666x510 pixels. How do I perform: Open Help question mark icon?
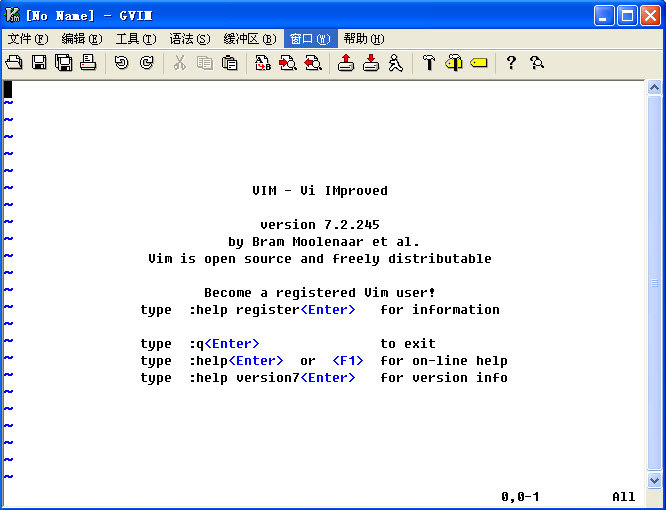pyautogui.click(x=511, y=63)
